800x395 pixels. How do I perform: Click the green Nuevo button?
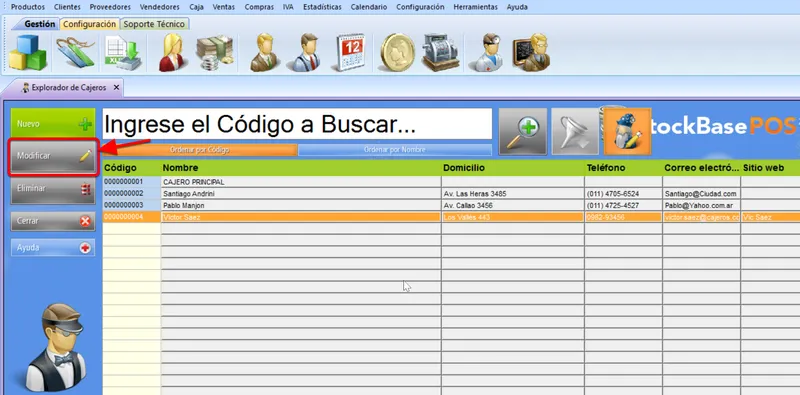coord(53,124)
